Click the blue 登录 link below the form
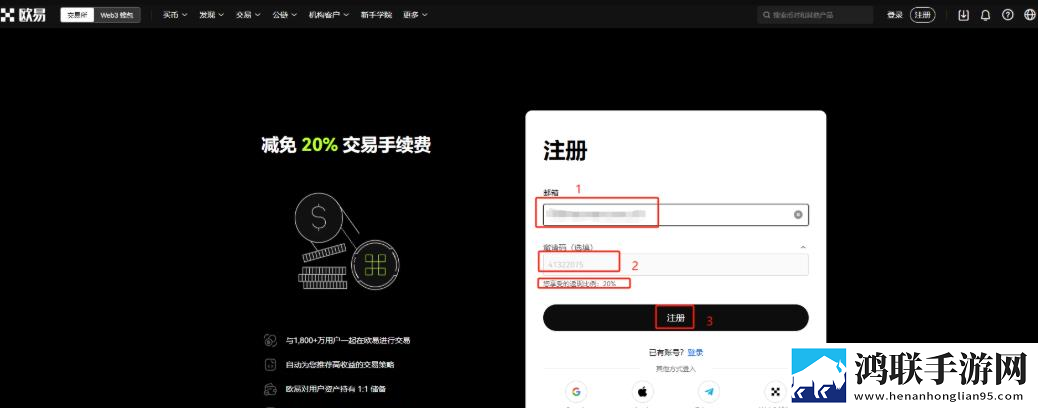Viewport: 1038px width, 408px height. pyautogui.click(x=695, y=353)
